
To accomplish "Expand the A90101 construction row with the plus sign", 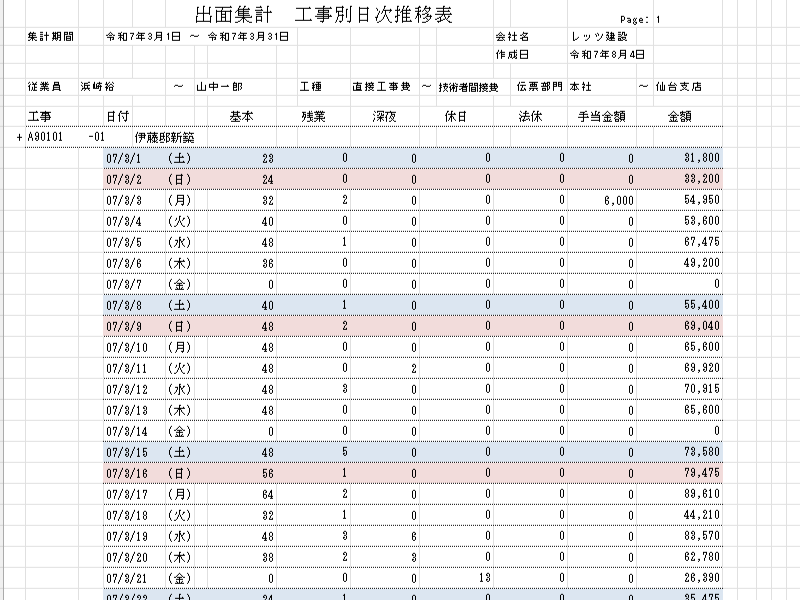I will click(19, 138).
